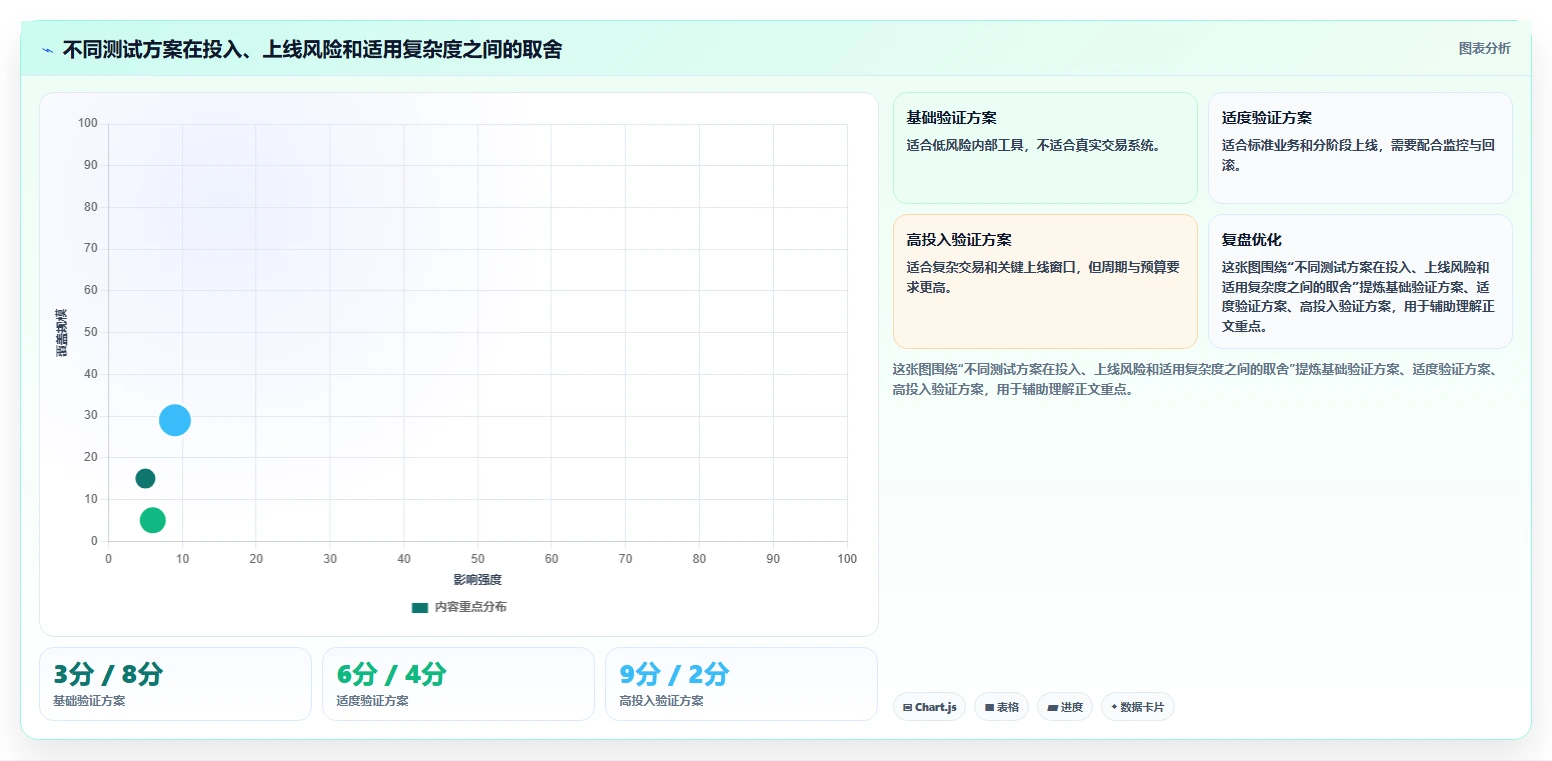Open the 高投入验证方案 info card

pos(1045,281)
